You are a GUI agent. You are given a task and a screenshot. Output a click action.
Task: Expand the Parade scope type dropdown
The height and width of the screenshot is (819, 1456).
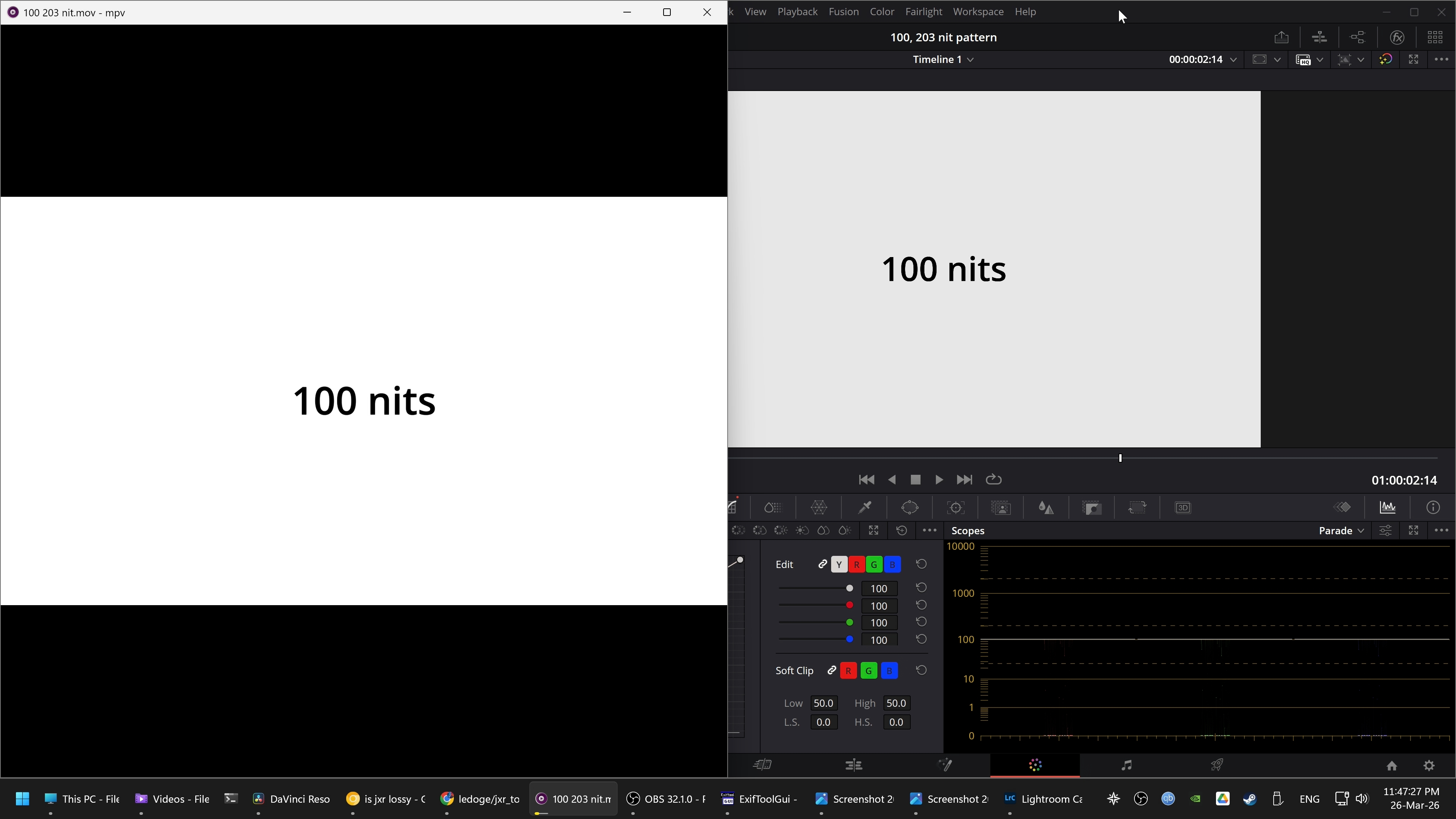(x=1341, y=531)
